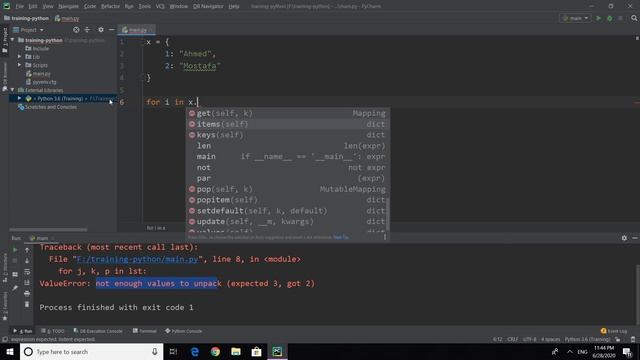Collapse External Libraries node

point(13,90)
